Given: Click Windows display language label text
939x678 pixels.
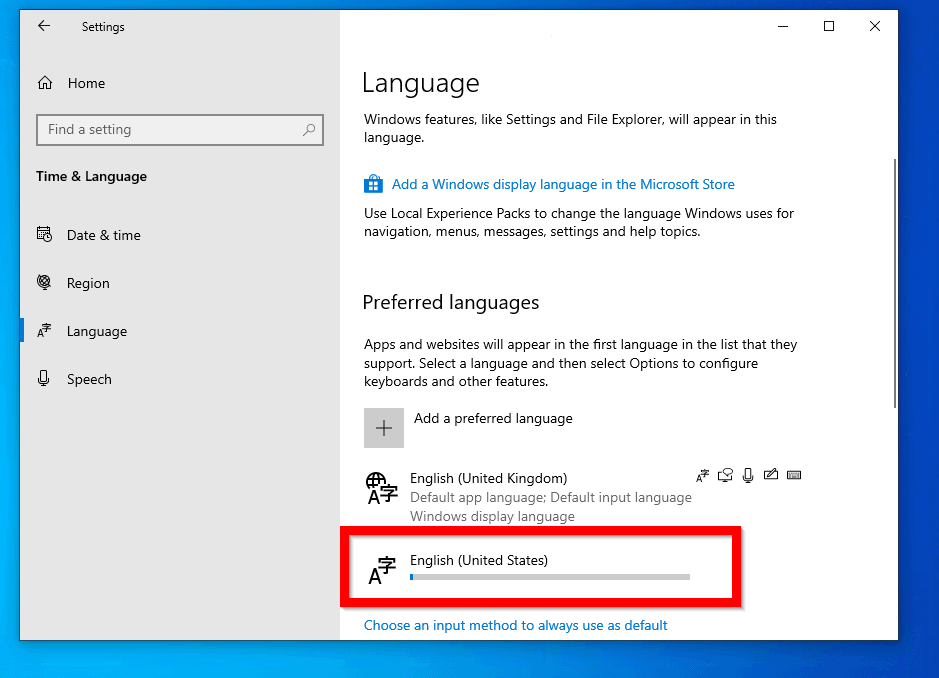Looking at the screenshot, I should coord(492,516).
